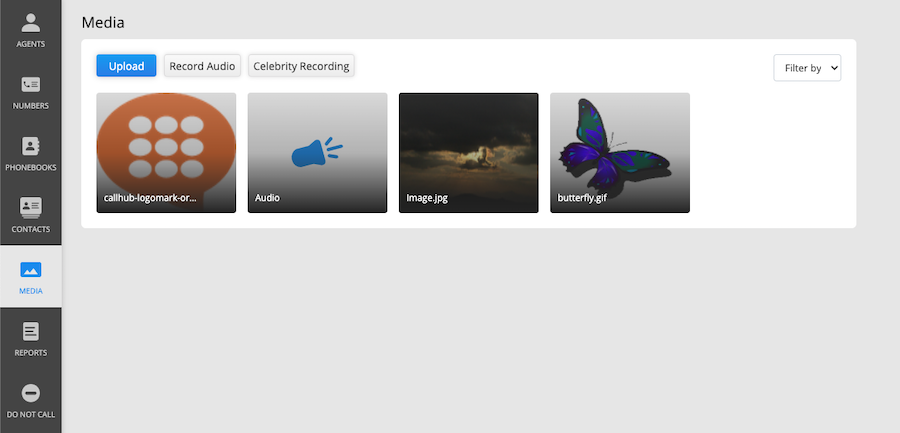Click the NUMBERS label in the sidebar
900x433 pixels.
30,106
